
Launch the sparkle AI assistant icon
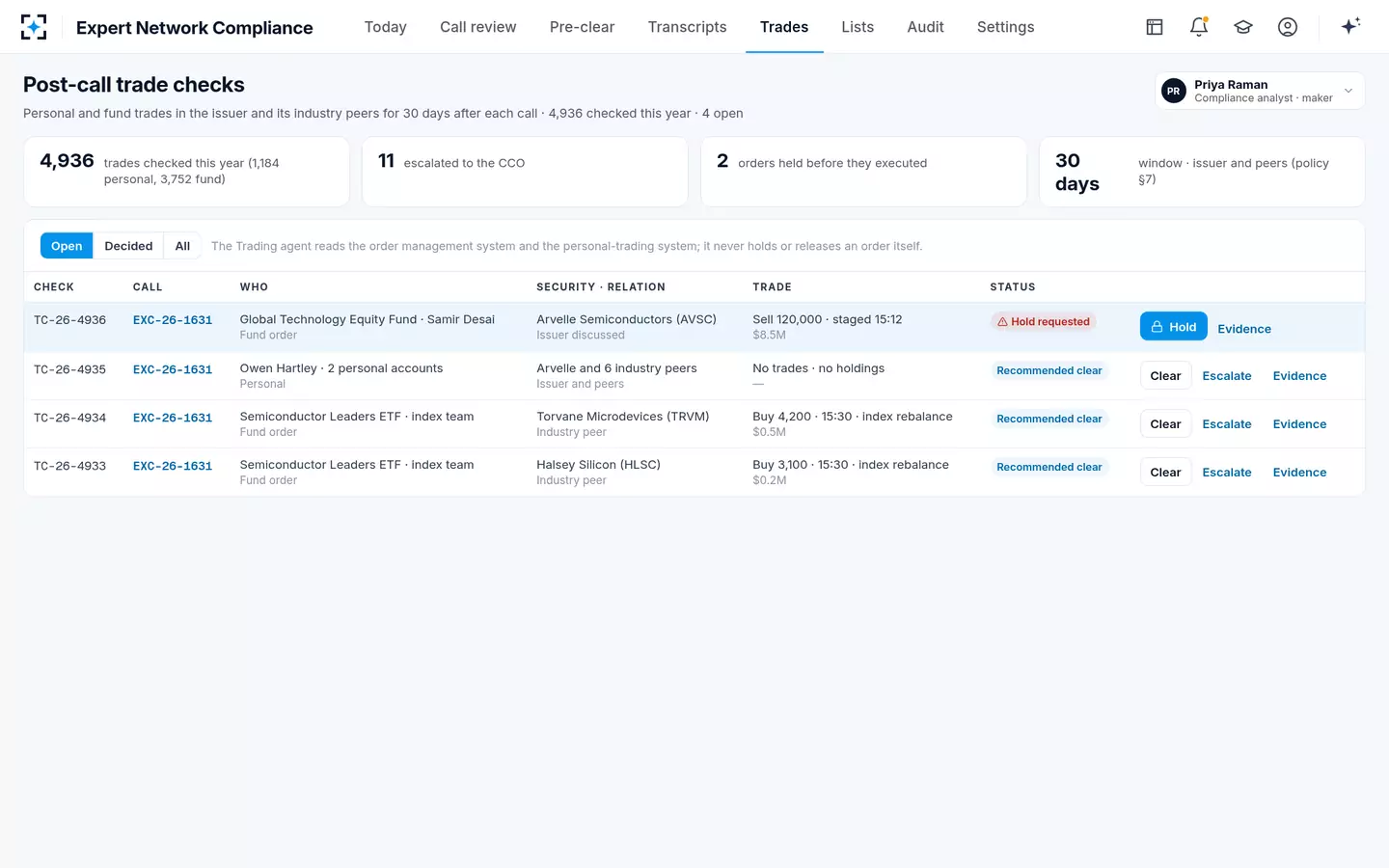1350,26
